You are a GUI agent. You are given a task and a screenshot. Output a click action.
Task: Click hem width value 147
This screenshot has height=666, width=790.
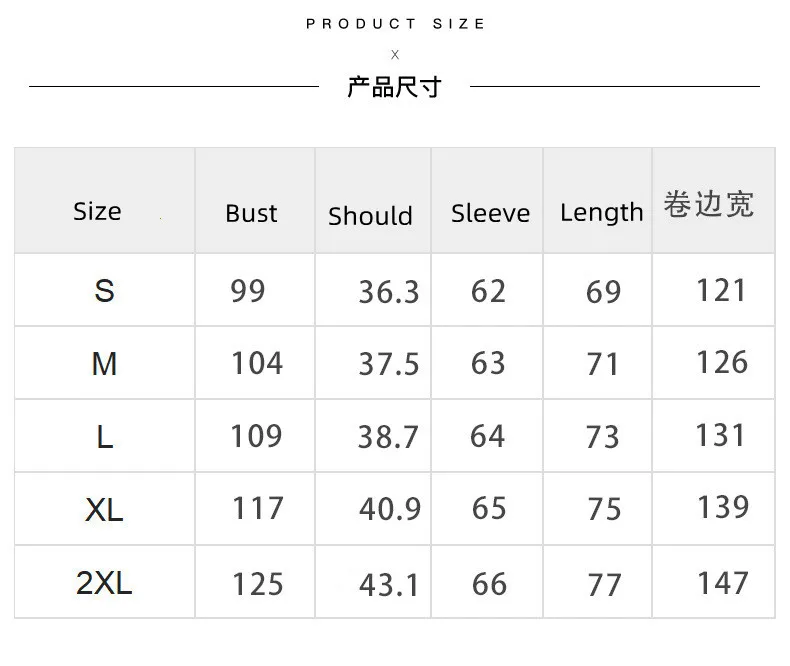click(722, 582)
